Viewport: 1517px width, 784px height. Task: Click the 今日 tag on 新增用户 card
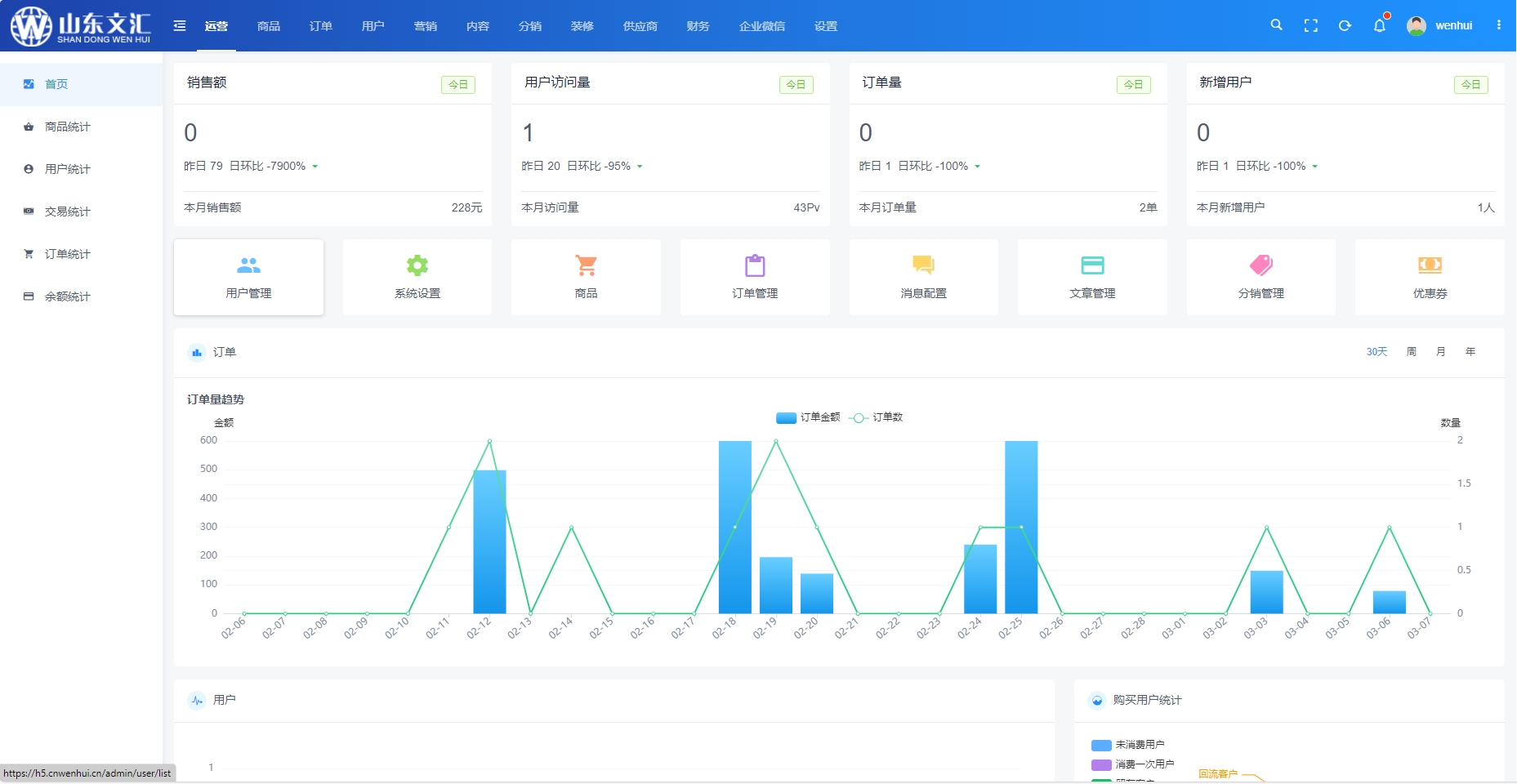(x=1471, y=84)
